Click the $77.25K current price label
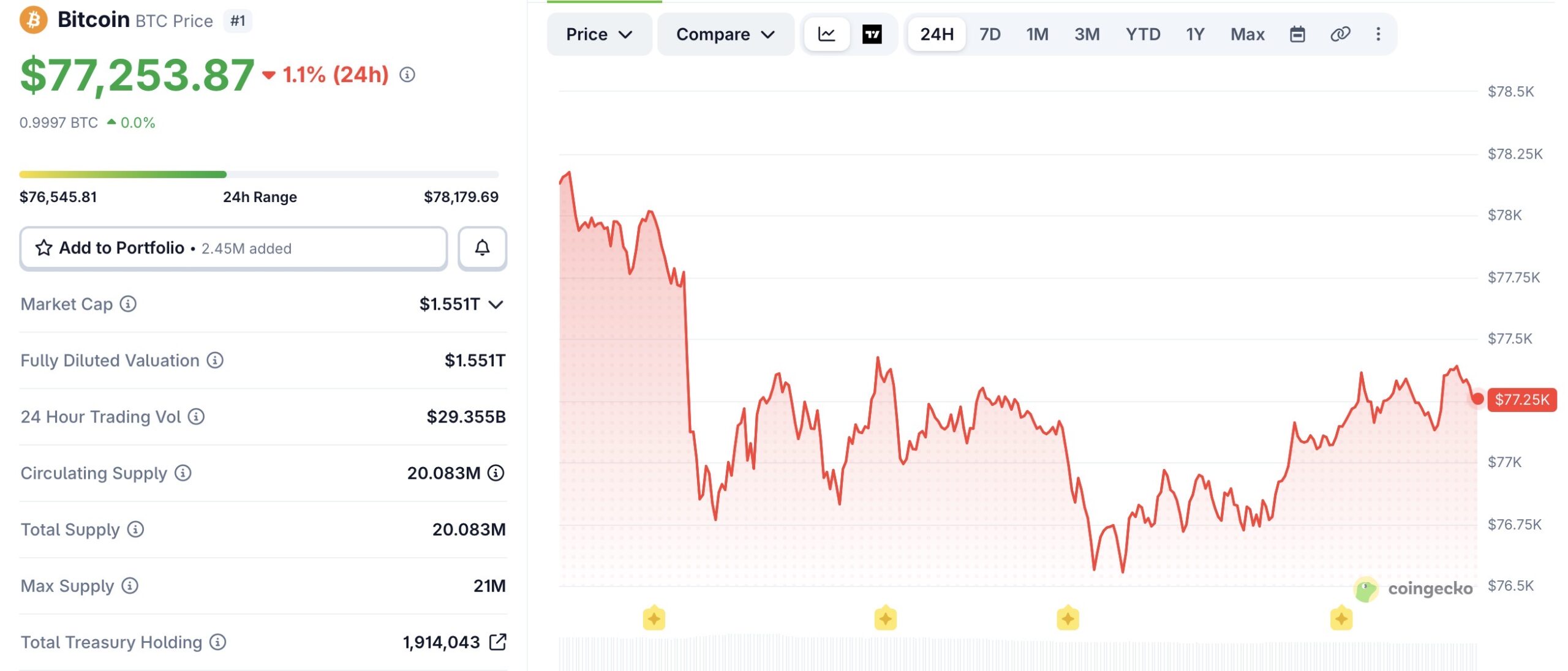Image resolution: width=1568 pixels, height=671 pixels. tap(1522, 400)
